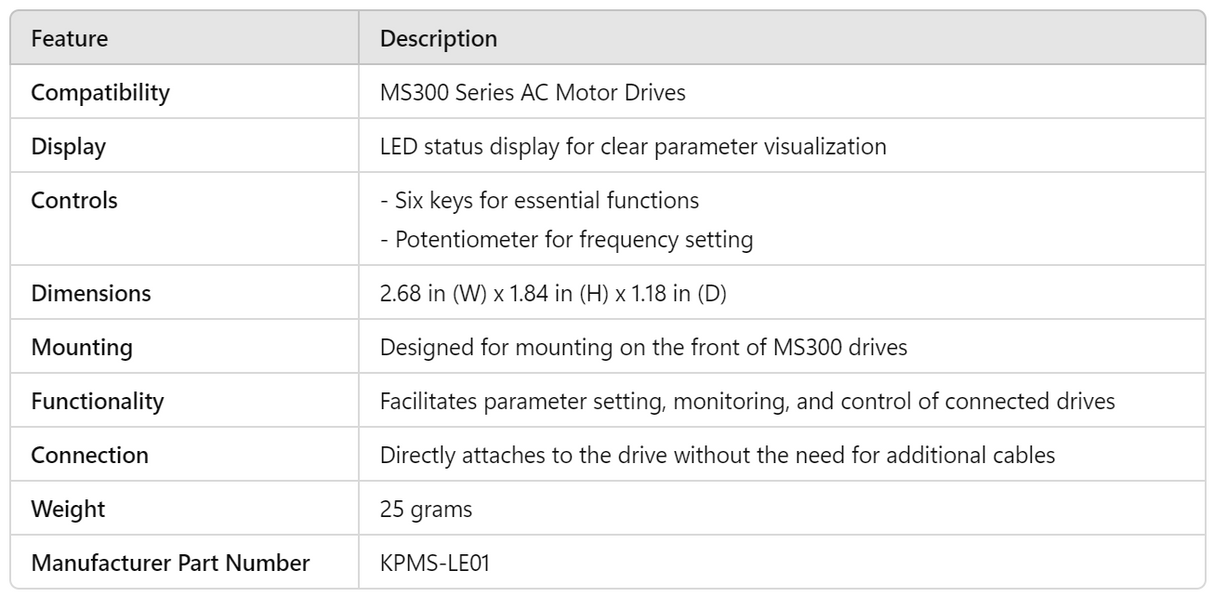
Task: Select the Functionality row label
Action: click(97, 402)
